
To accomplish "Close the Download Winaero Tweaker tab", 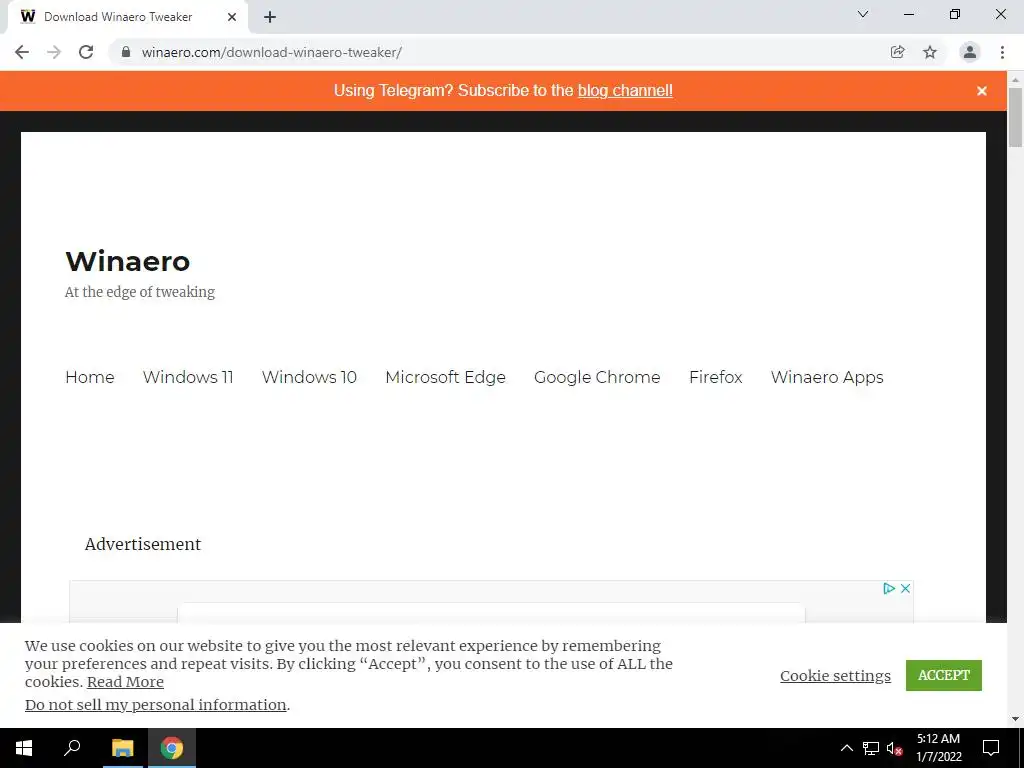I will click(232, 17).
